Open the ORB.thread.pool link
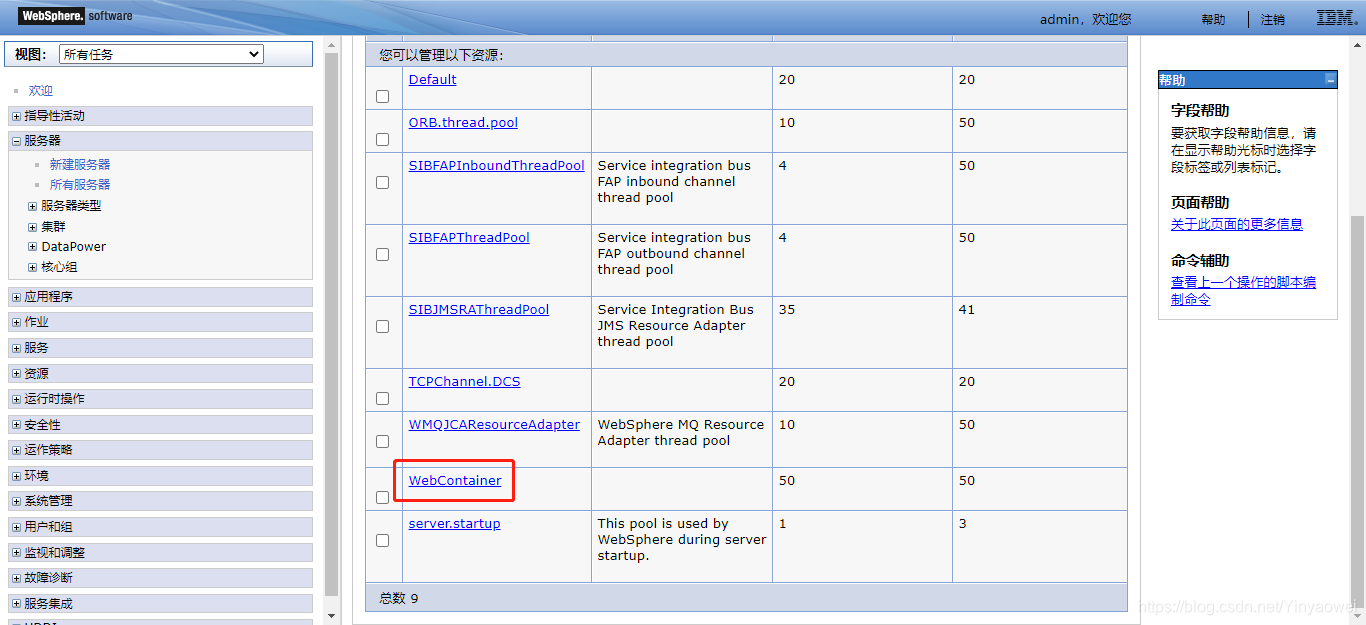Screen dimensions: 1366x625 click(463, 123)
